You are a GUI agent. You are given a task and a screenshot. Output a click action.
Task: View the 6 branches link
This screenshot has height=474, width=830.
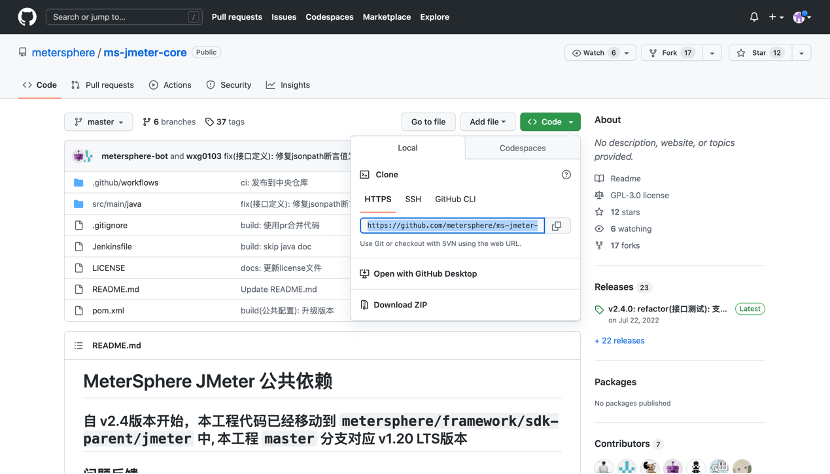[169, 122]
